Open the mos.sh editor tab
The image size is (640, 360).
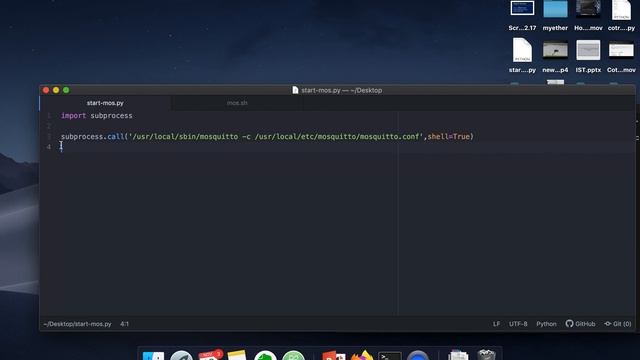point(237,103)
